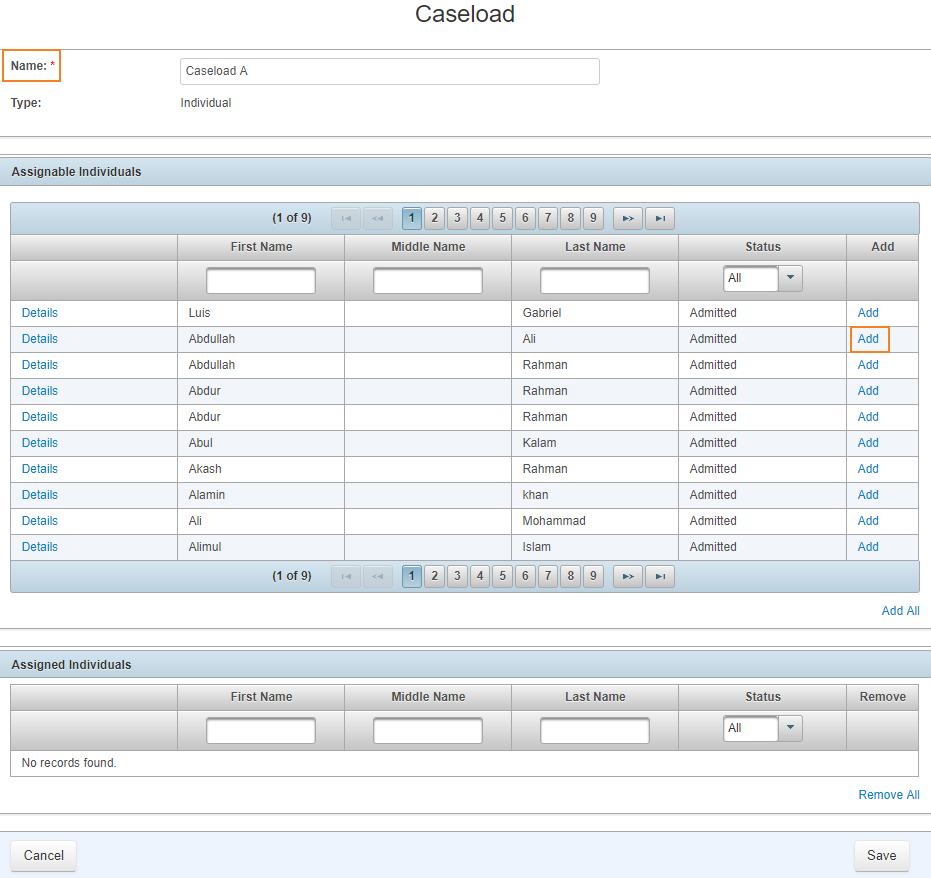Add Alimul Islam to the caseload
Image resolution: width=931 pixels, height=878 pixels.
(x=868, y=547)
